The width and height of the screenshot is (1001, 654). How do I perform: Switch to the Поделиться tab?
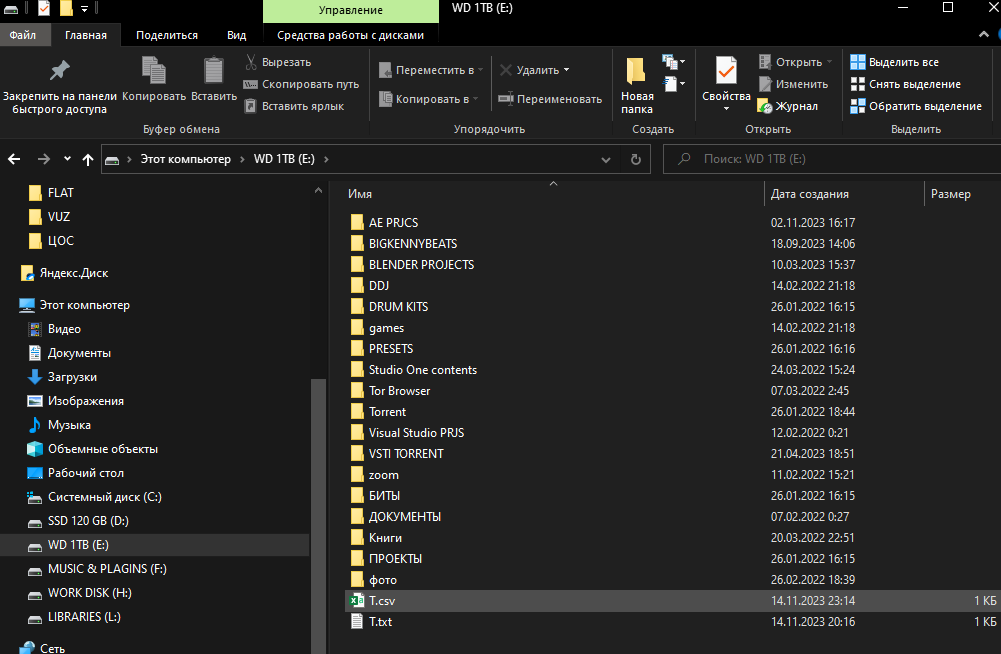pyautogui.click(x=167, y=35)
